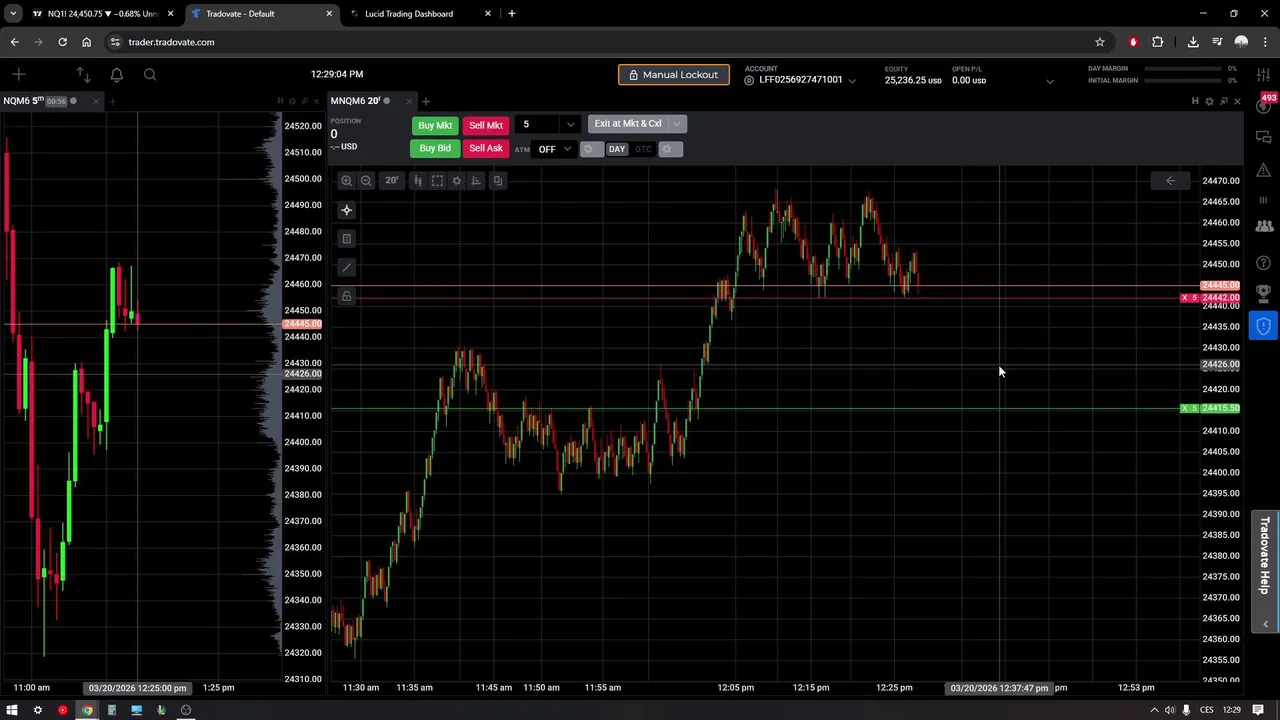The image size is (1280, 720).
Task: Open the trade arrows icon in header
Action: [83, 74]
